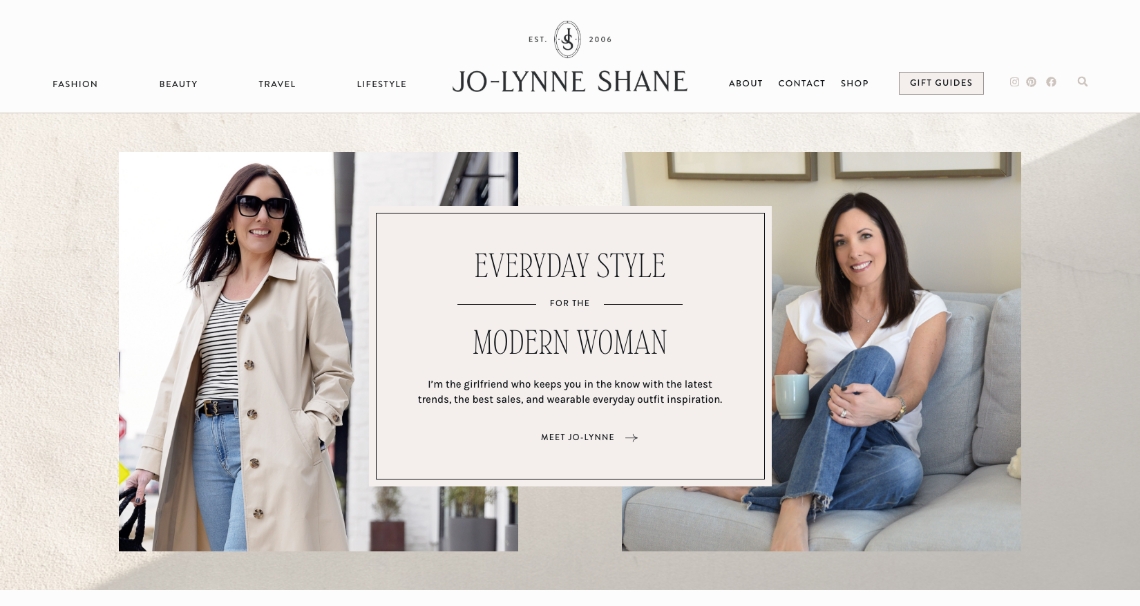The height and width of the screenshot is (606, 1140).
Task: Go to the About page
Action: [746, 84]
